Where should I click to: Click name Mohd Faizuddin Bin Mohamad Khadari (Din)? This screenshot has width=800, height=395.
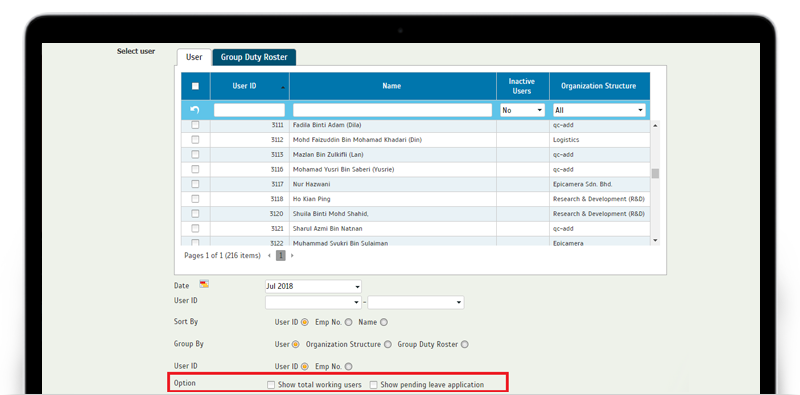pyautogui.click(x=357, y=139)
